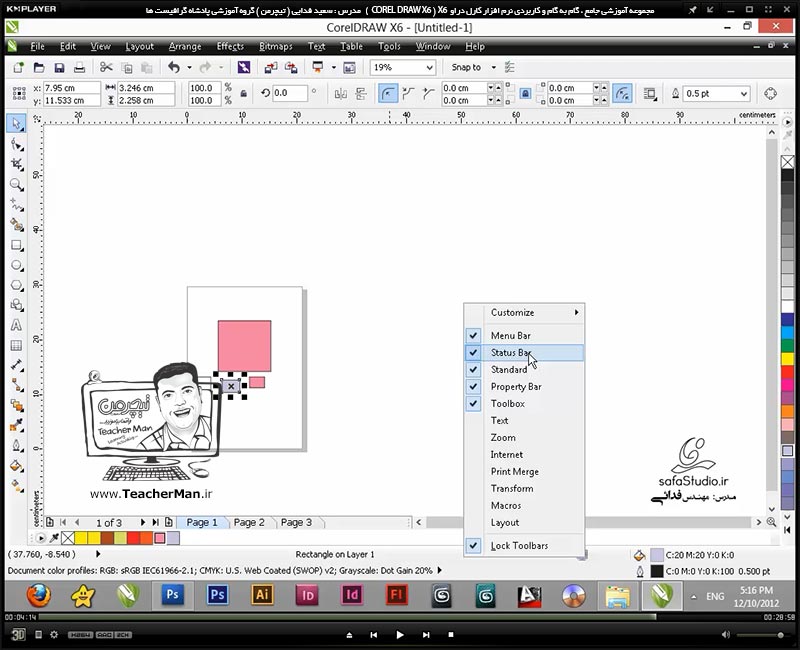Image resolution: width=800 pixels, height=650 pixels.
Task: Enable the Transform toolbar entry
Action: [524, 489]
